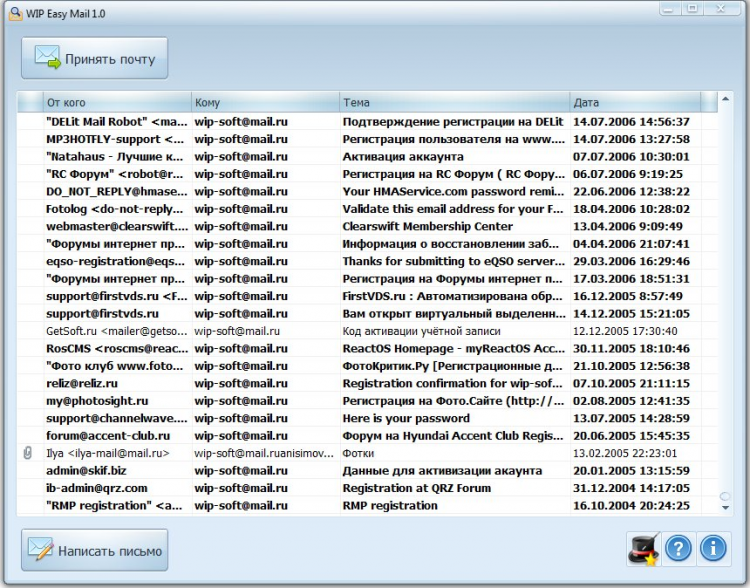Sort emails by the Кому column header

[265, 102]
